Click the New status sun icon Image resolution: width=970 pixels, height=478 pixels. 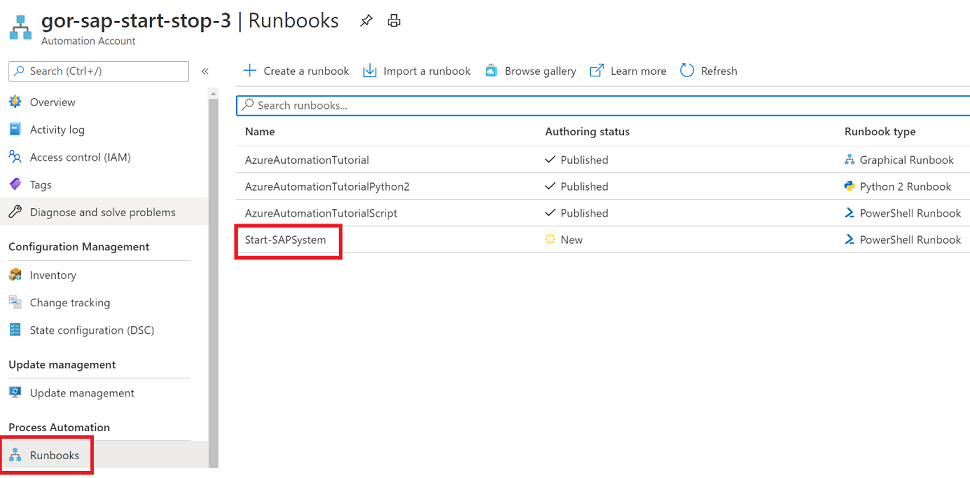pos(550,239)
